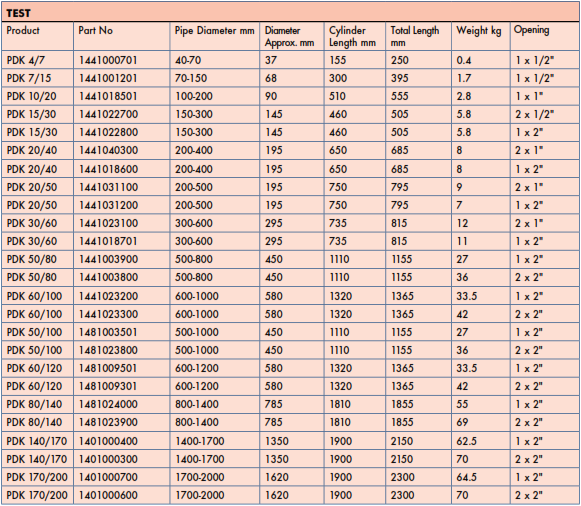Select part number 1481009301
The width and height of the screenshot is (581, 506).
(x=108, y=386)
